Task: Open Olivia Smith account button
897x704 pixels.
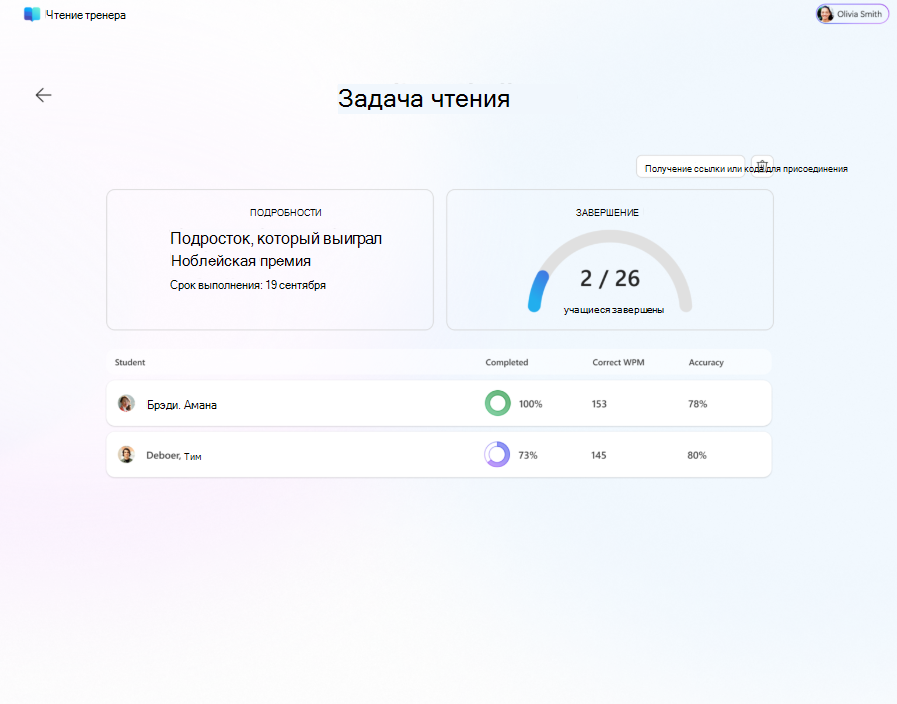Action: (852, 14)
